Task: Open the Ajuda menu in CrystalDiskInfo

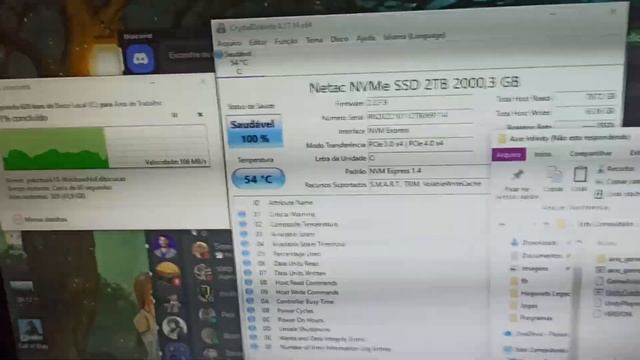Action: 366,38
